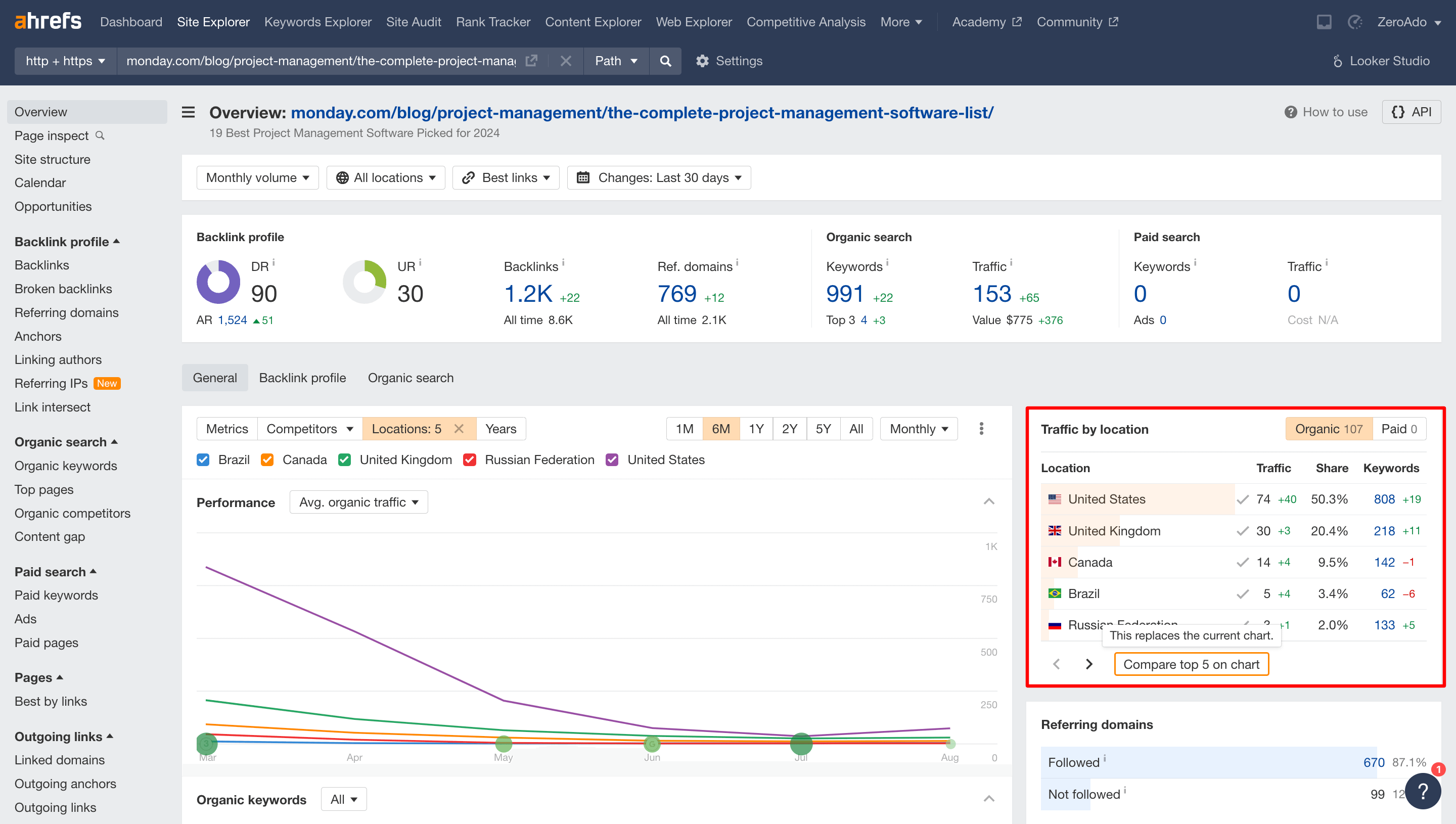Image resolution: width=1456 pixels, height=824 pixels.
Task: Go to Keywords Explorer
Action: tap(317, 22)
